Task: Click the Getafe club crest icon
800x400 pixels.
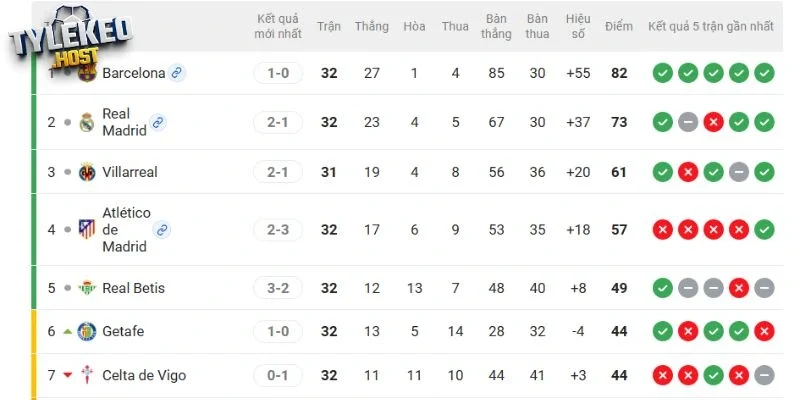Action: coord(87,332)
